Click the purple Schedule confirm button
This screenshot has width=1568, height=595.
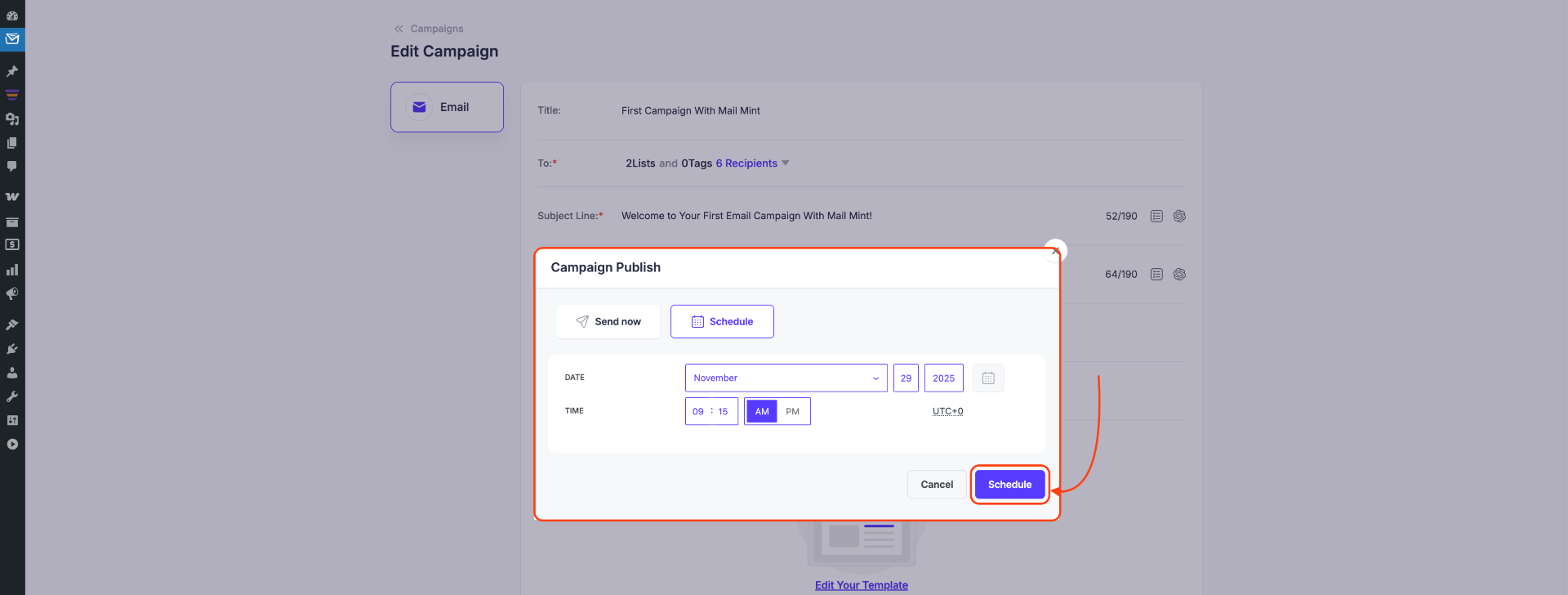coord(1010,485)
